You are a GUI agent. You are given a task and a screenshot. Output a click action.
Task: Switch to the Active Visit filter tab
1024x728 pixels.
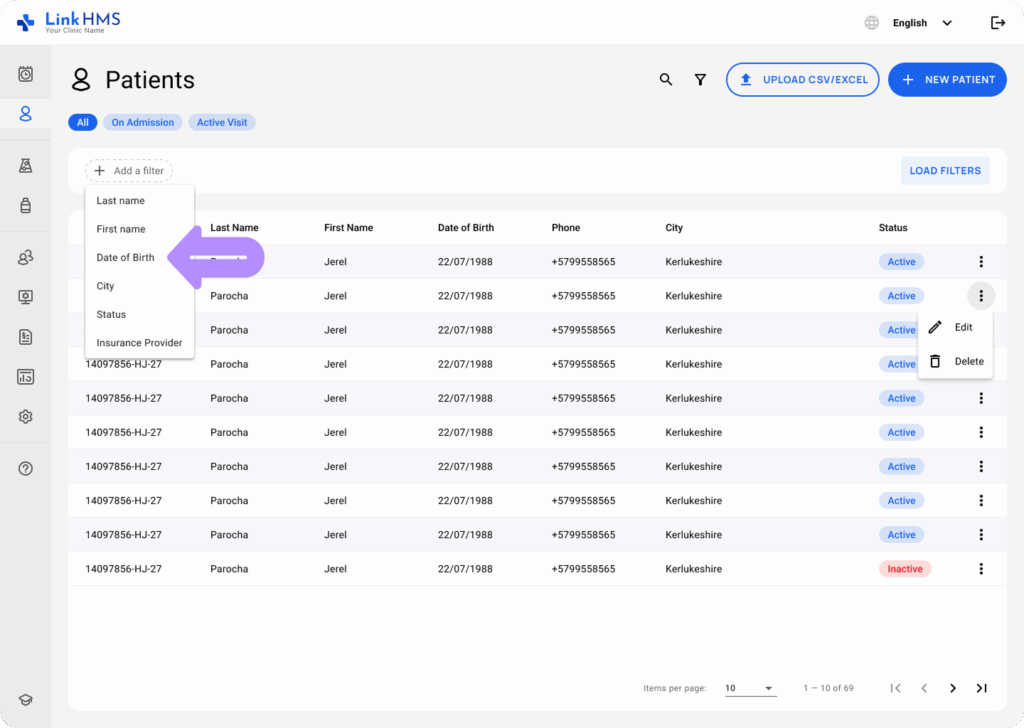coord(221,121)
